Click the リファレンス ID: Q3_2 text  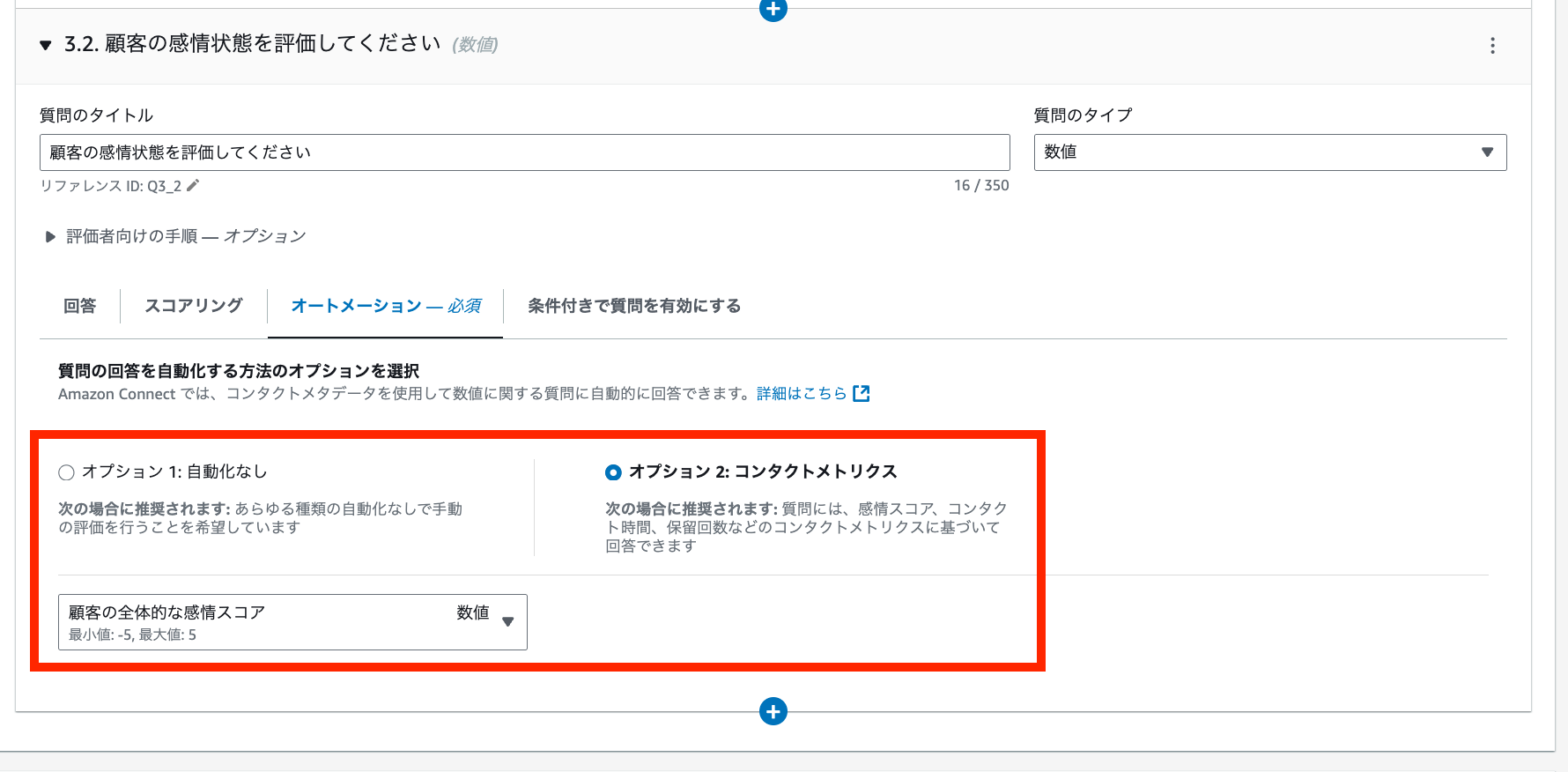[x=111, y=186]
